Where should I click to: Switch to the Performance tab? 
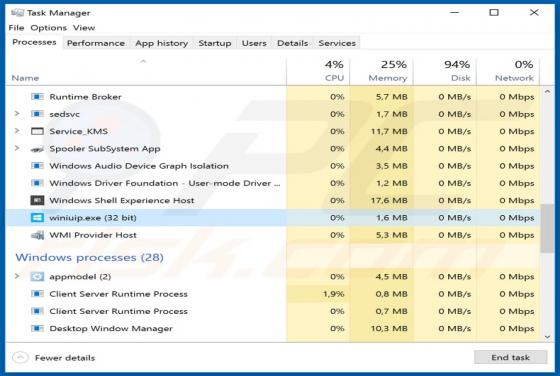[96, 43]
